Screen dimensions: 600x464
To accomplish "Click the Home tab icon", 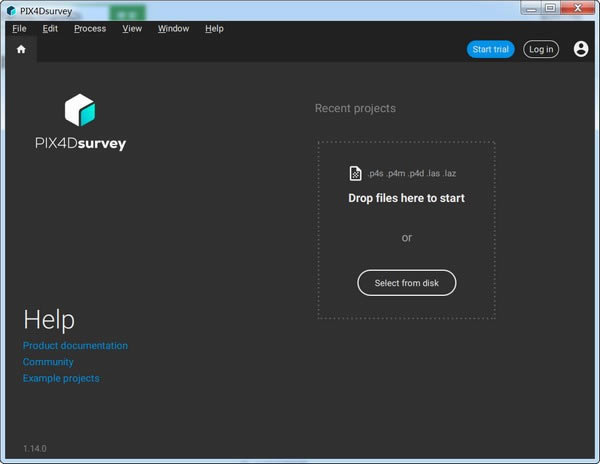I will (21, 49).
